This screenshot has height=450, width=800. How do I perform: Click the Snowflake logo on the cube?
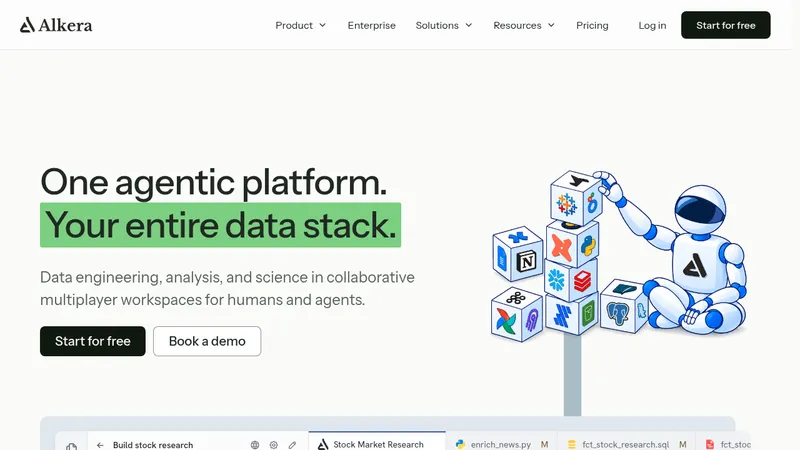(x=556, y=280)
